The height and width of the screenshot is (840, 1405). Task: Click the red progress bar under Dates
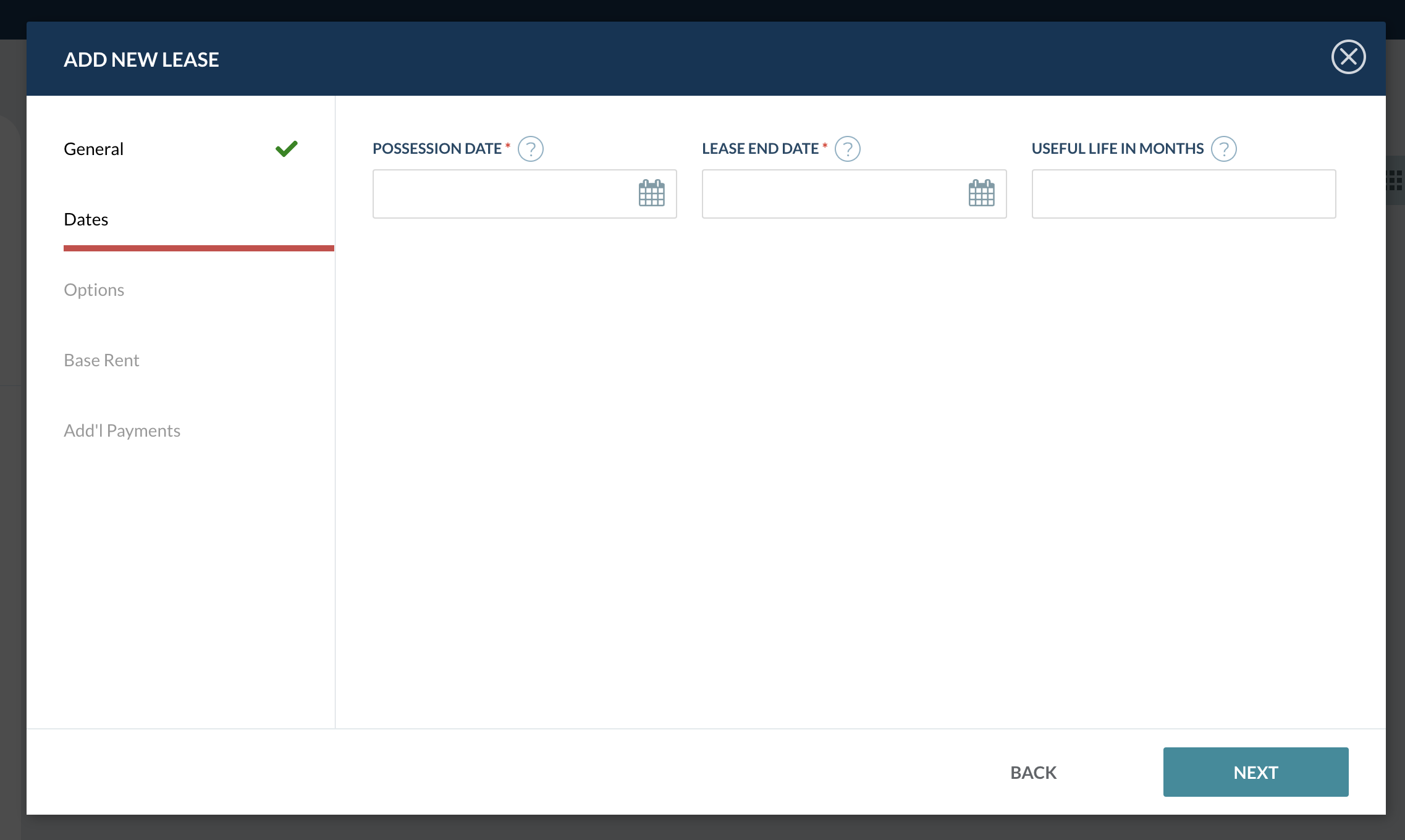[198, 248]
